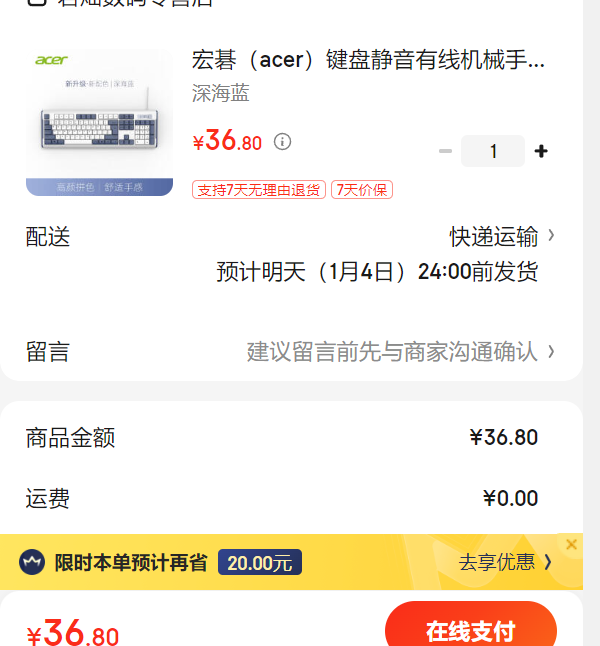Viewport: 600px width, 646px height.
Task: Tap the 在线支付 pay button
Action: [x=471, y=626]
